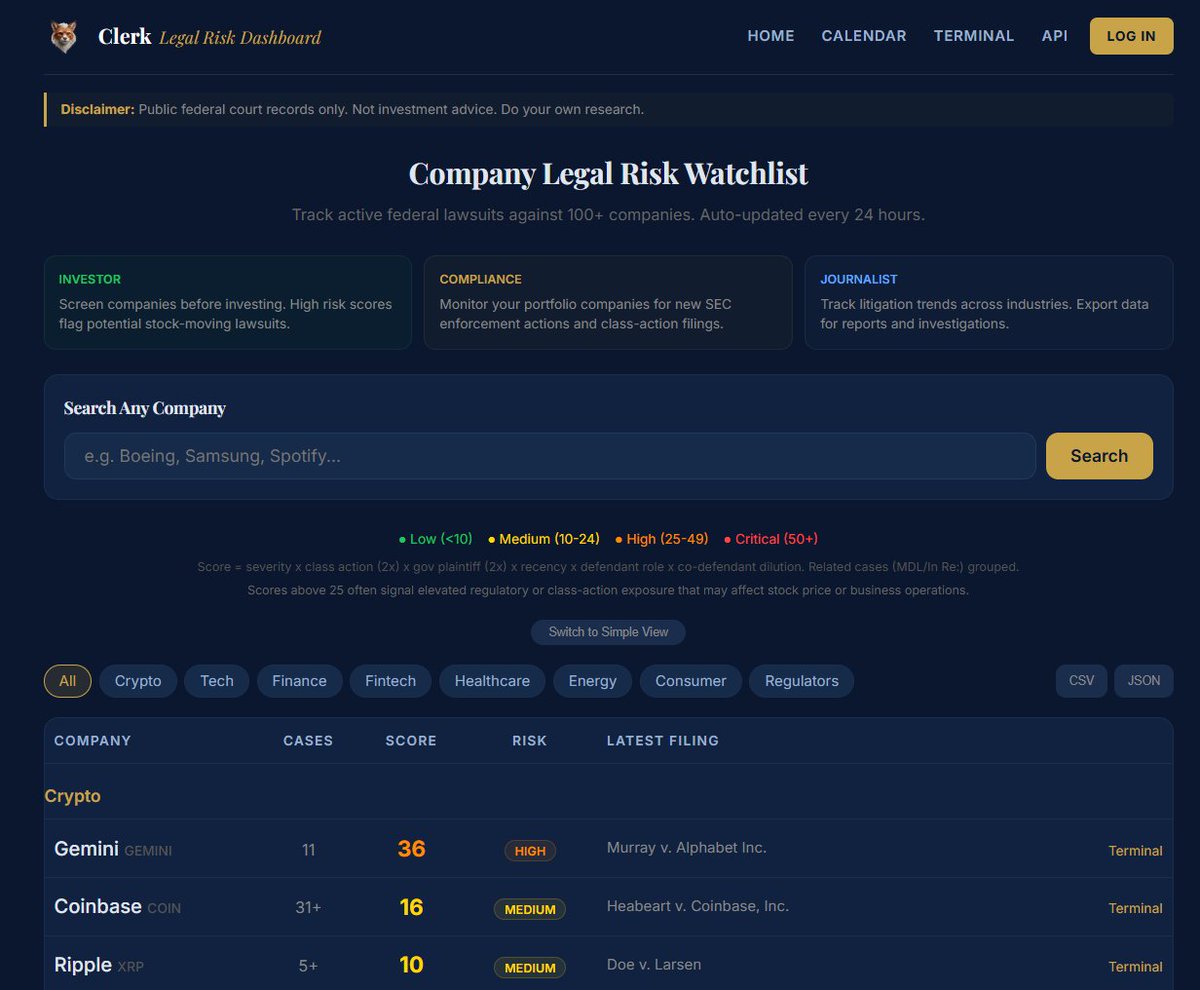Select the JOURNALIST use-case card

click(989, 302)
